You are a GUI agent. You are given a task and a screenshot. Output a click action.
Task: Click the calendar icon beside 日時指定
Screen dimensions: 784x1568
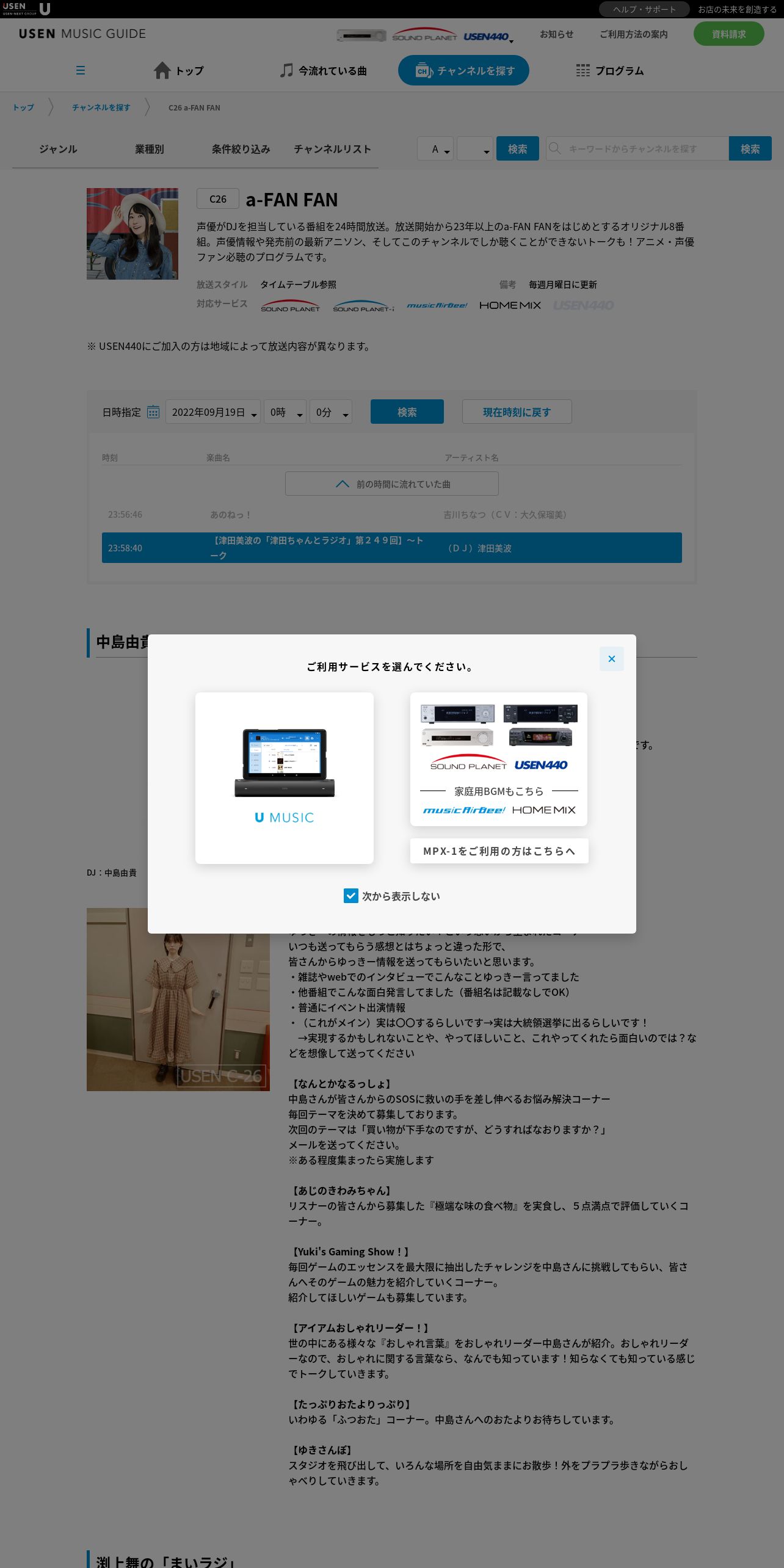pyautogui.click(x=153, y=412)
